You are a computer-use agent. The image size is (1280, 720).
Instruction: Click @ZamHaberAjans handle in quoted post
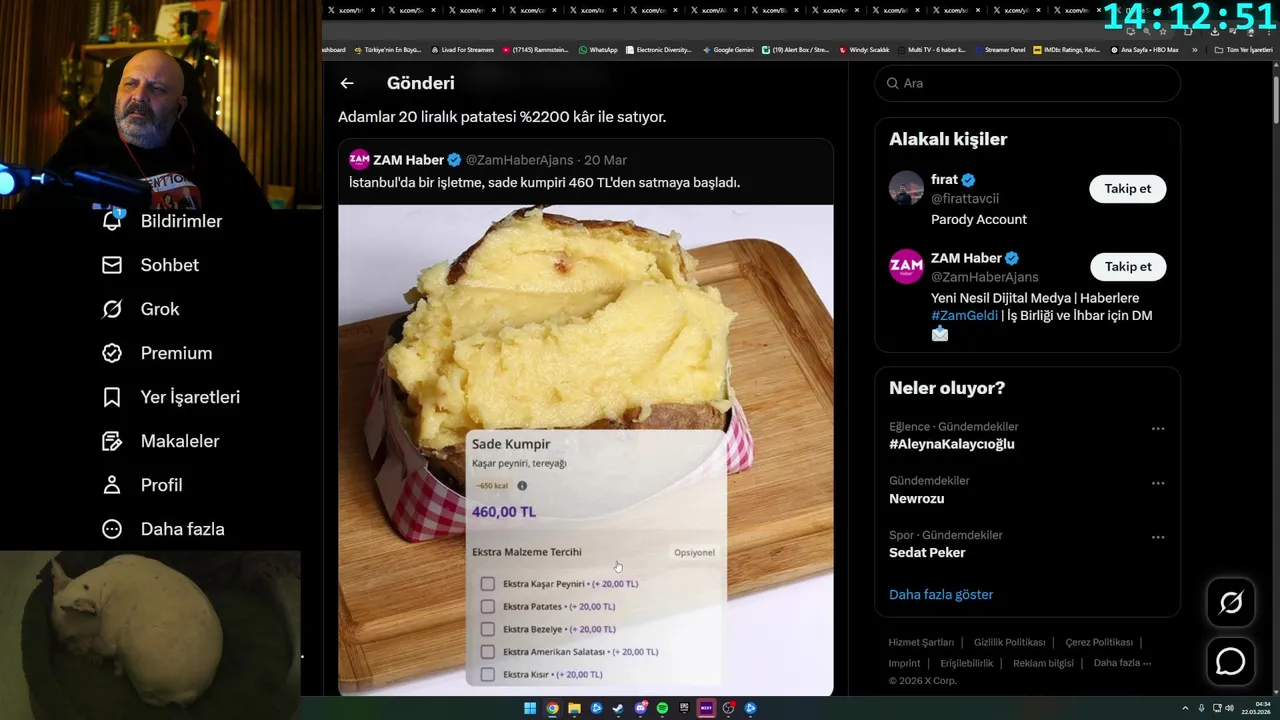click(x=520, y=160)
